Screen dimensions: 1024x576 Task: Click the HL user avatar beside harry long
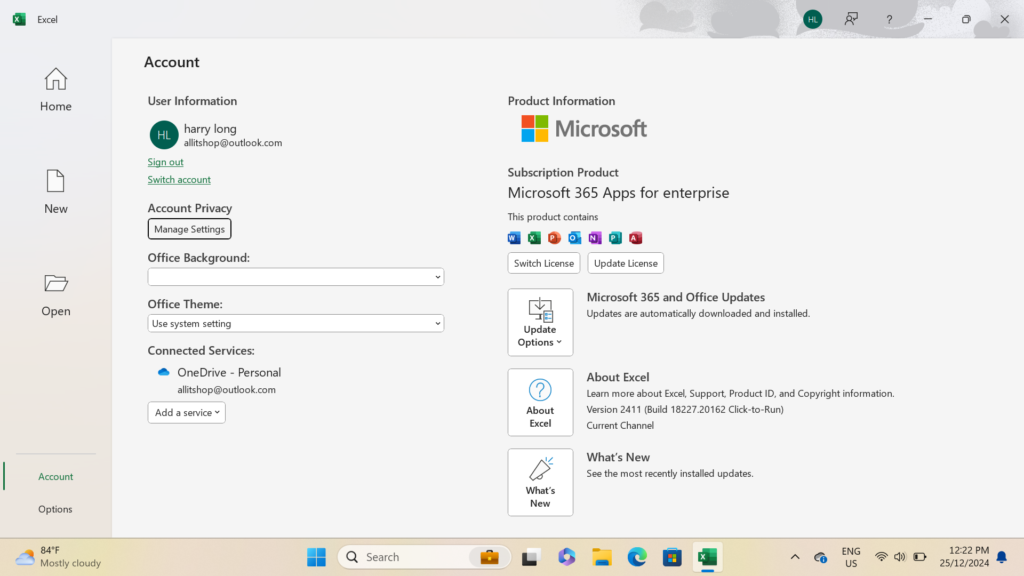click(163, 135)
